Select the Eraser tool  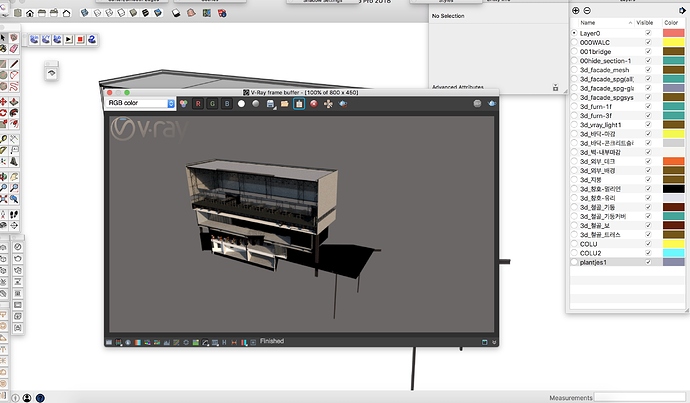[14, 48]
